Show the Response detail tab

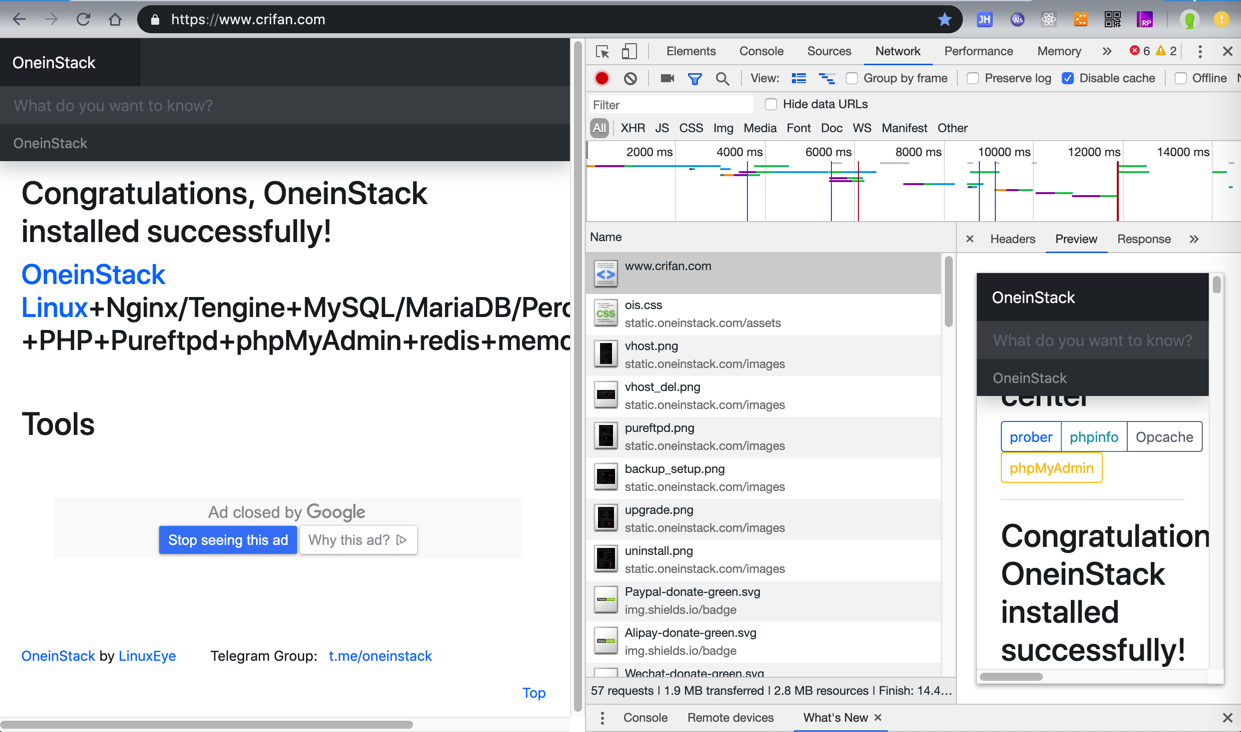tap(1143, 239)
